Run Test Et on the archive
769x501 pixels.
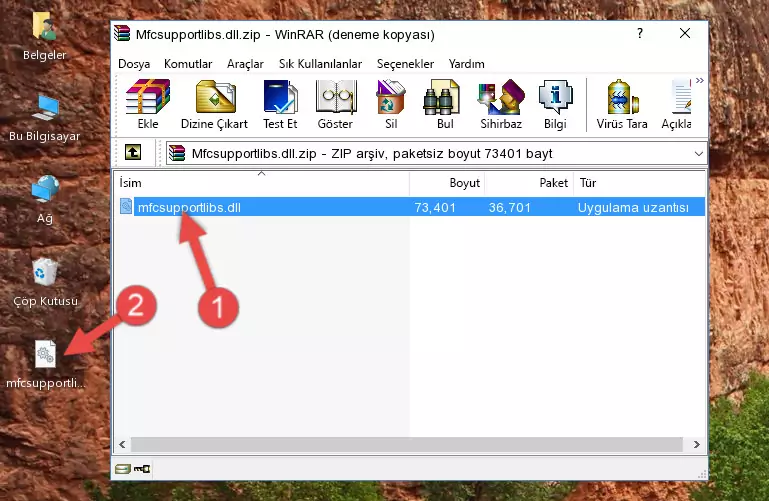[x=280, y=104]
